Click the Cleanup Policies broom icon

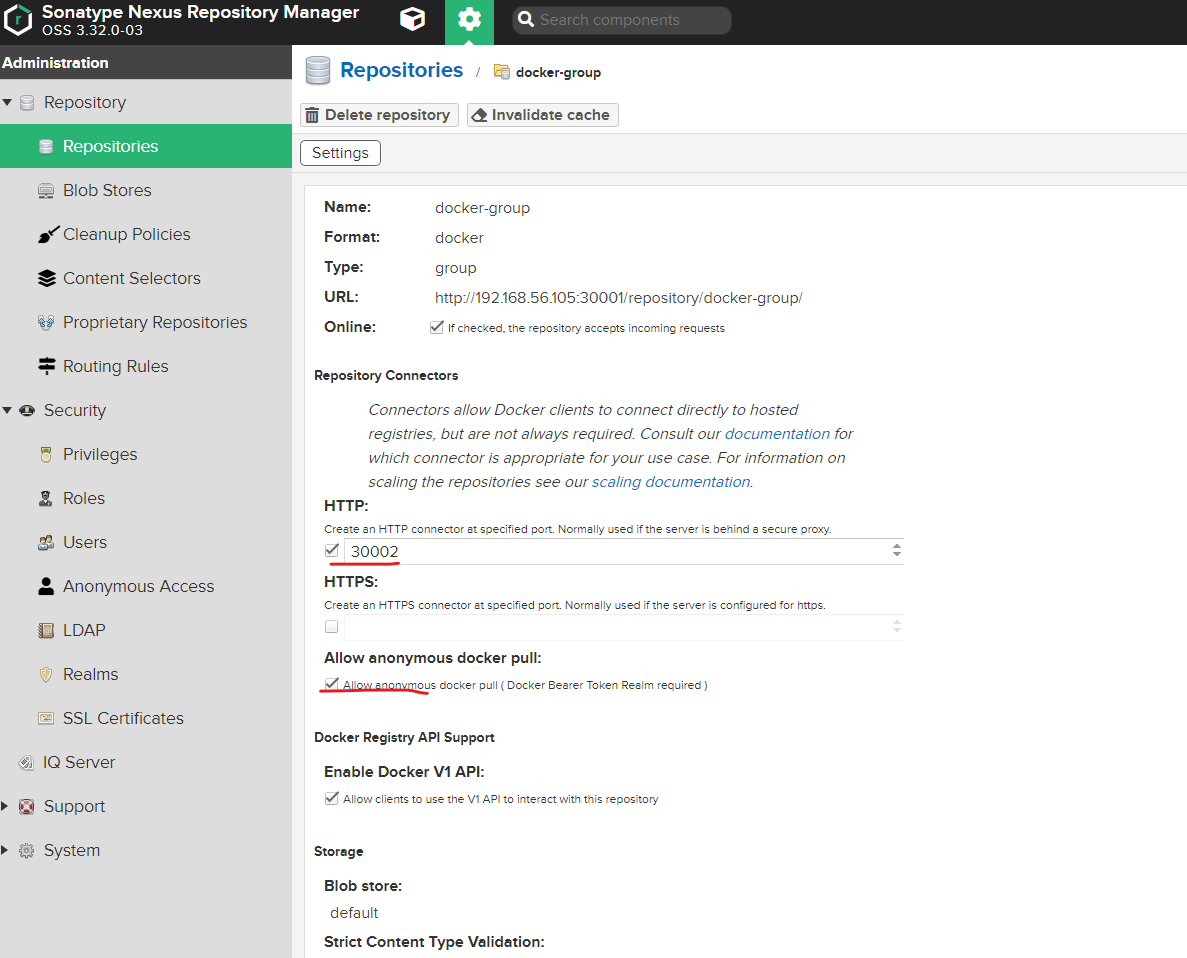click(47, 234)
